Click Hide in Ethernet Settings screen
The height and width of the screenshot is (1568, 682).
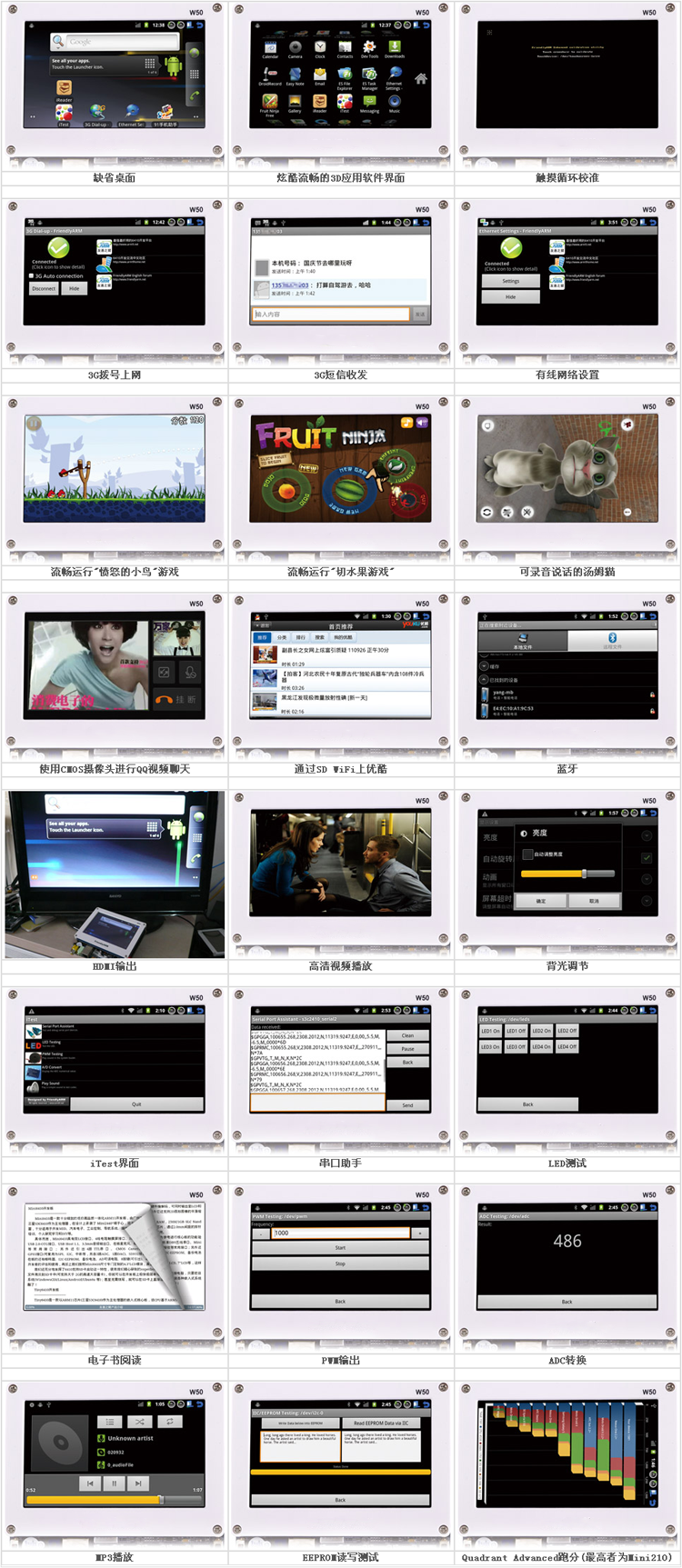pos(511,296)
